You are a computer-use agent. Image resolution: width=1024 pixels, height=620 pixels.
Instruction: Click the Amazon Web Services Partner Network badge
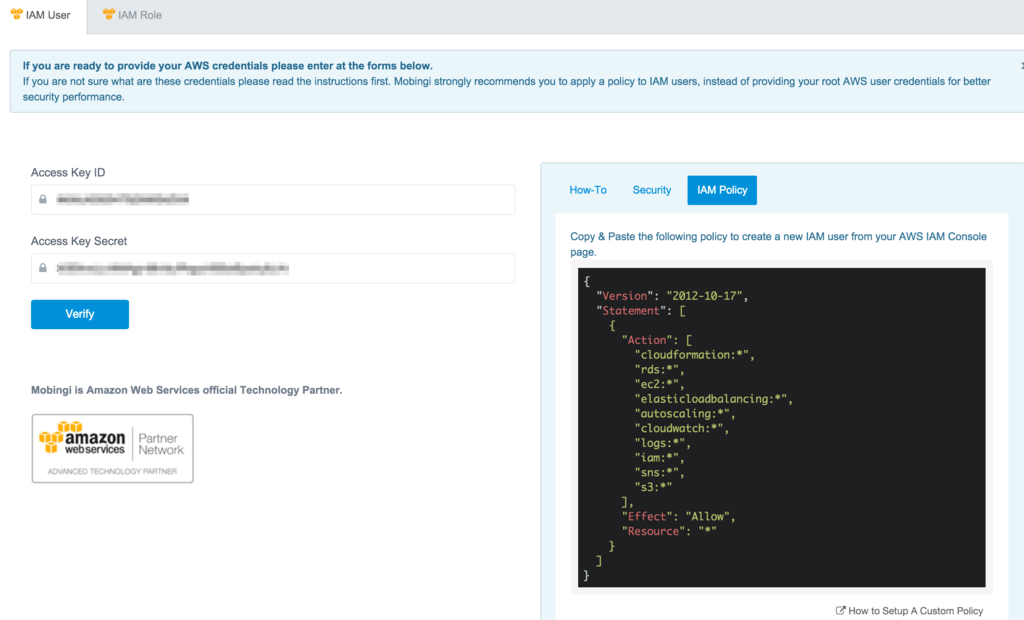pyautogui.click(x=112, y=448)
